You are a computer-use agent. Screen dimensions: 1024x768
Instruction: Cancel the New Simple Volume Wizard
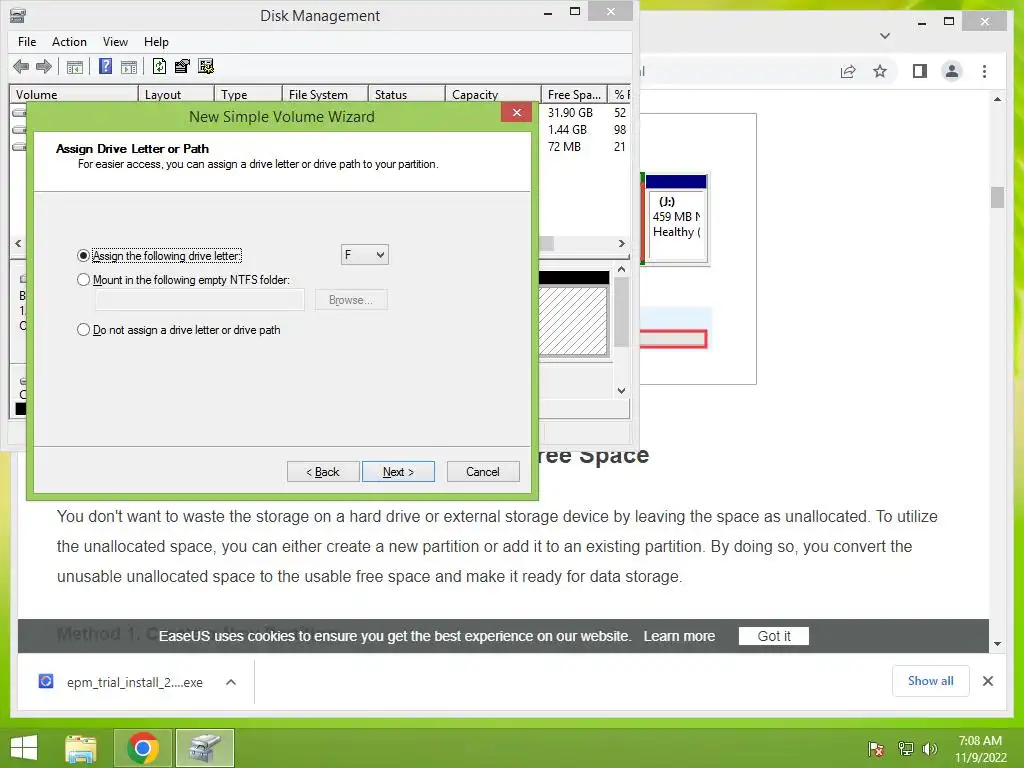point(483,472)
